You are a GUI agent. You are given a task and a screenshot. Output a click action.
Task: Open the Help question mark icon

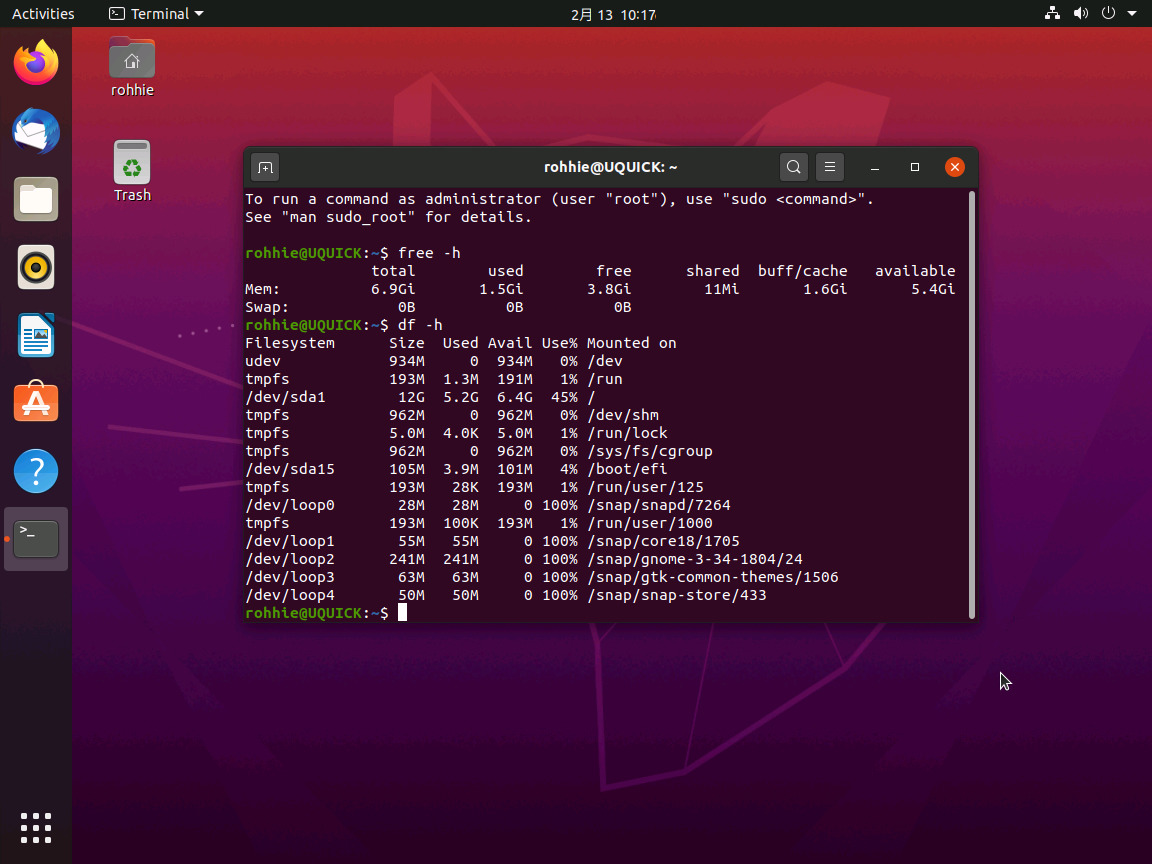pyautogui.click(x=36, y=471)
